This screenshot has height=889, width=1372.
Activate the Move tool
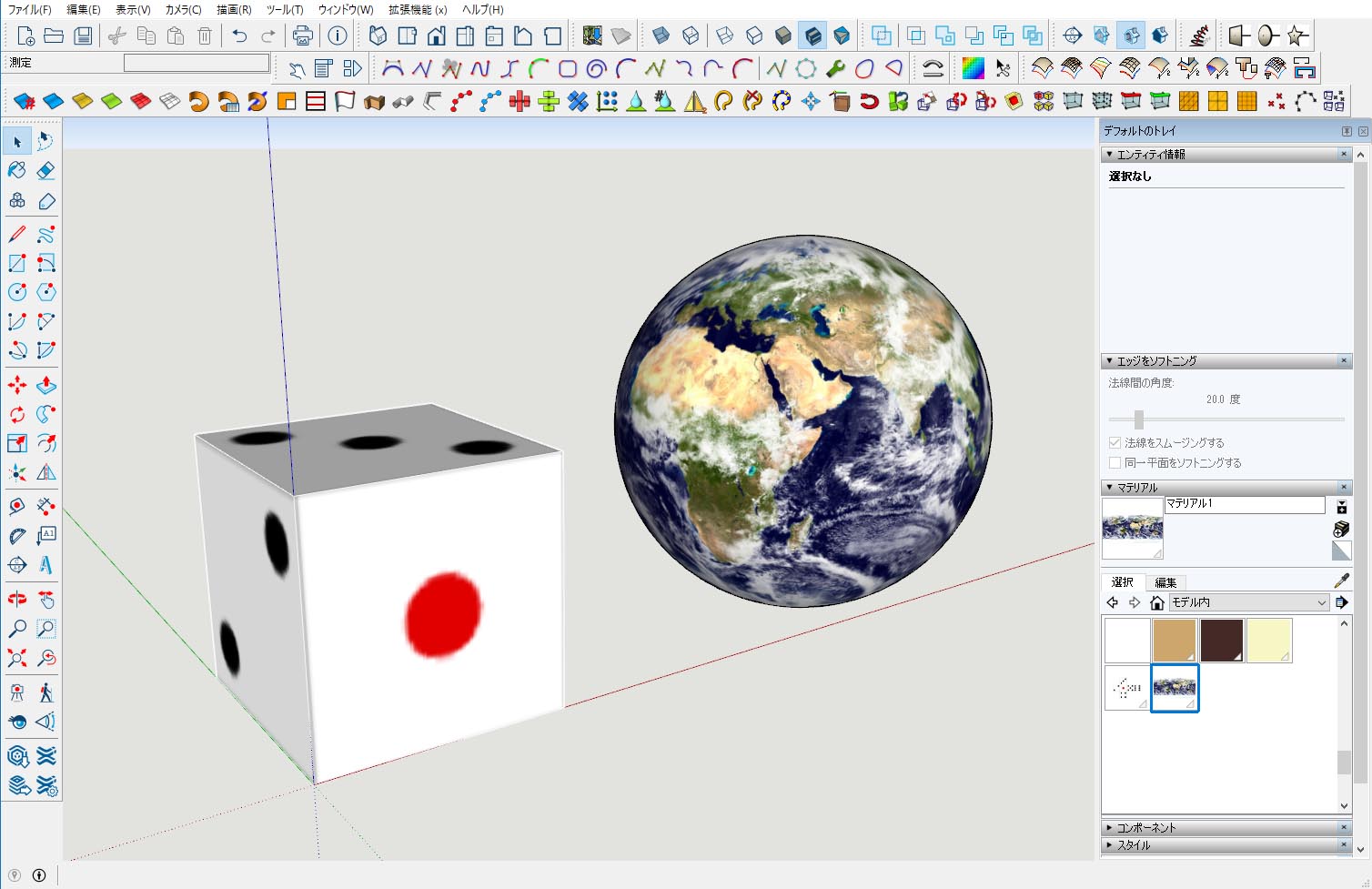[17, 385]
